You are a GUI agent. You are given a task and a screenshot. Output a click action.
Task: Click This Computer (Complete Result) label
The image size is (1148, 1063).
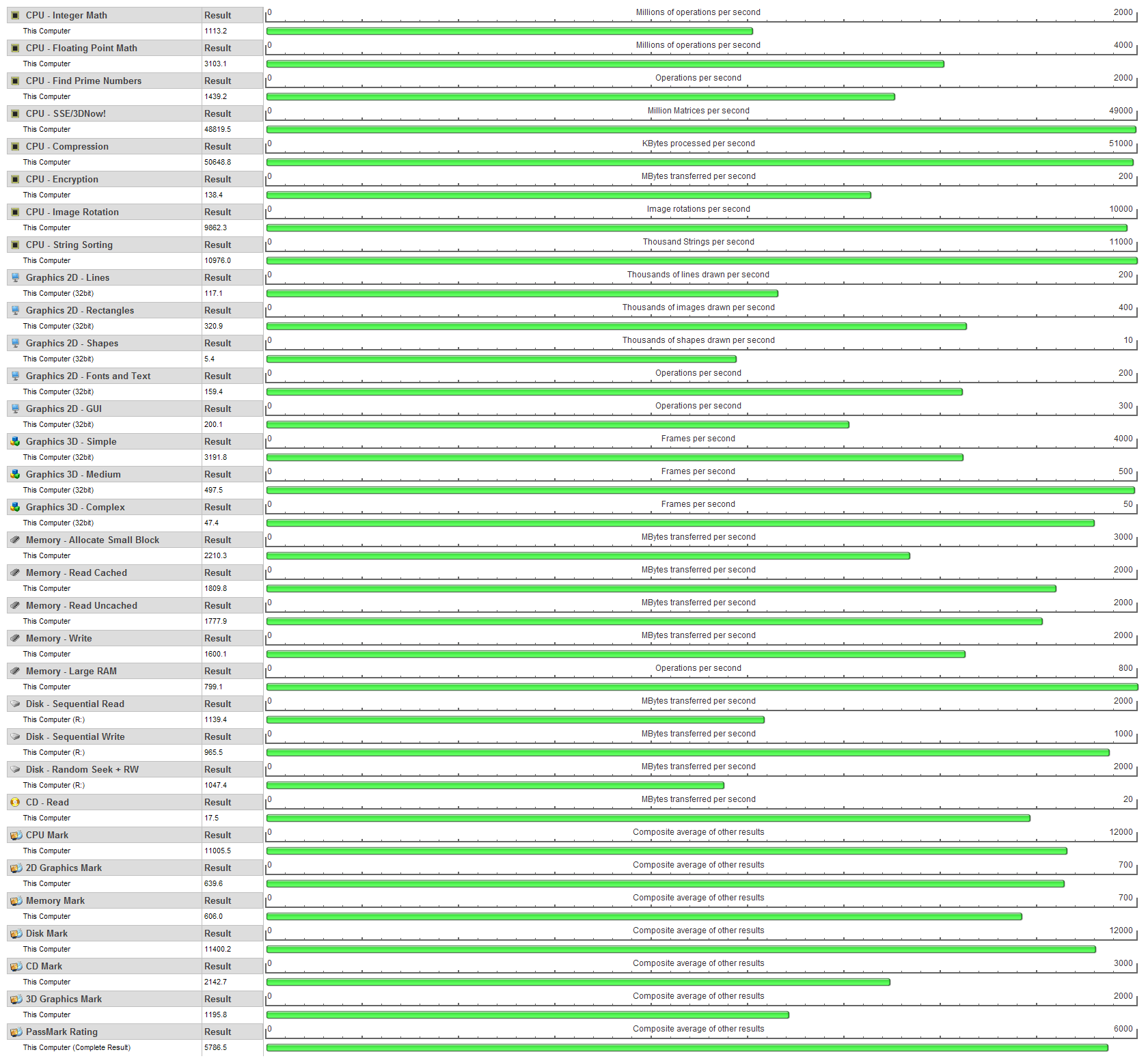(x=77, y=1047)
